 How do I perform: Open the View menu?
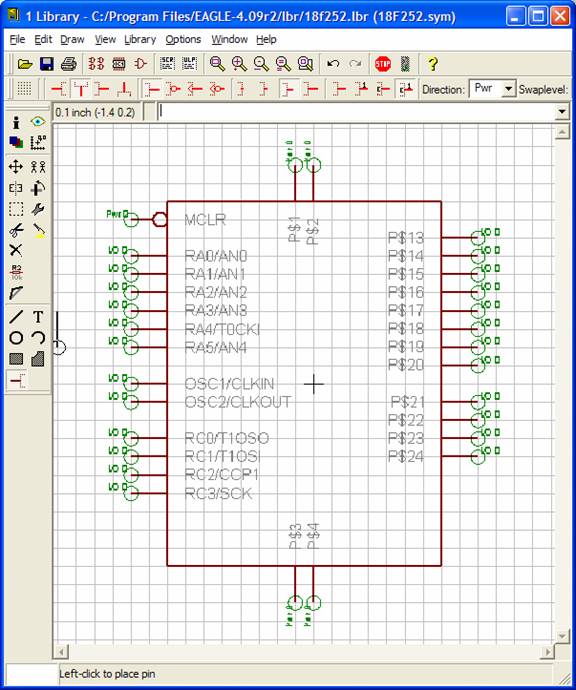click(105, 40)
